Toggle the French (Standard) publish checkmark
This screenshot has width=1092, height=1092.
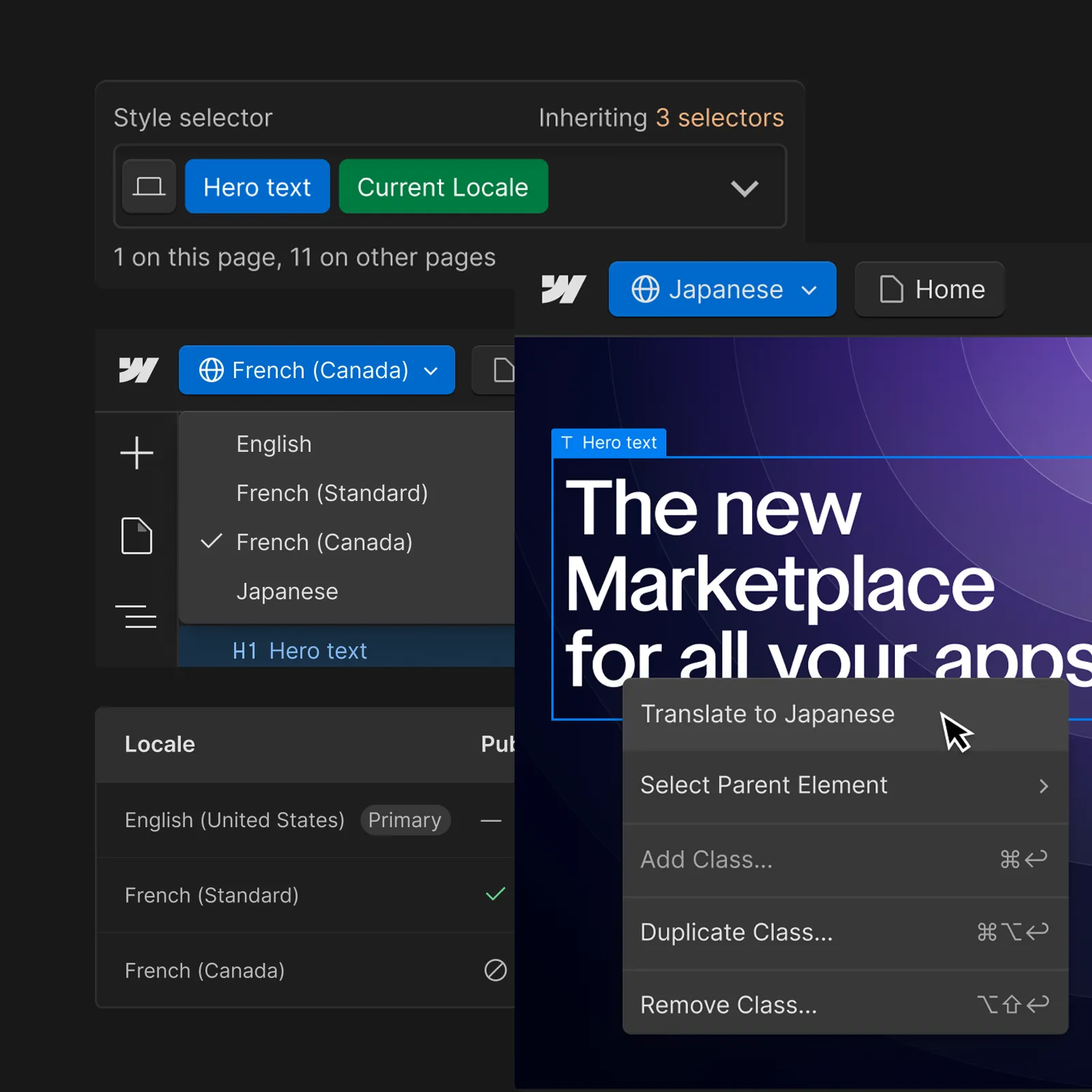point(495,894)
